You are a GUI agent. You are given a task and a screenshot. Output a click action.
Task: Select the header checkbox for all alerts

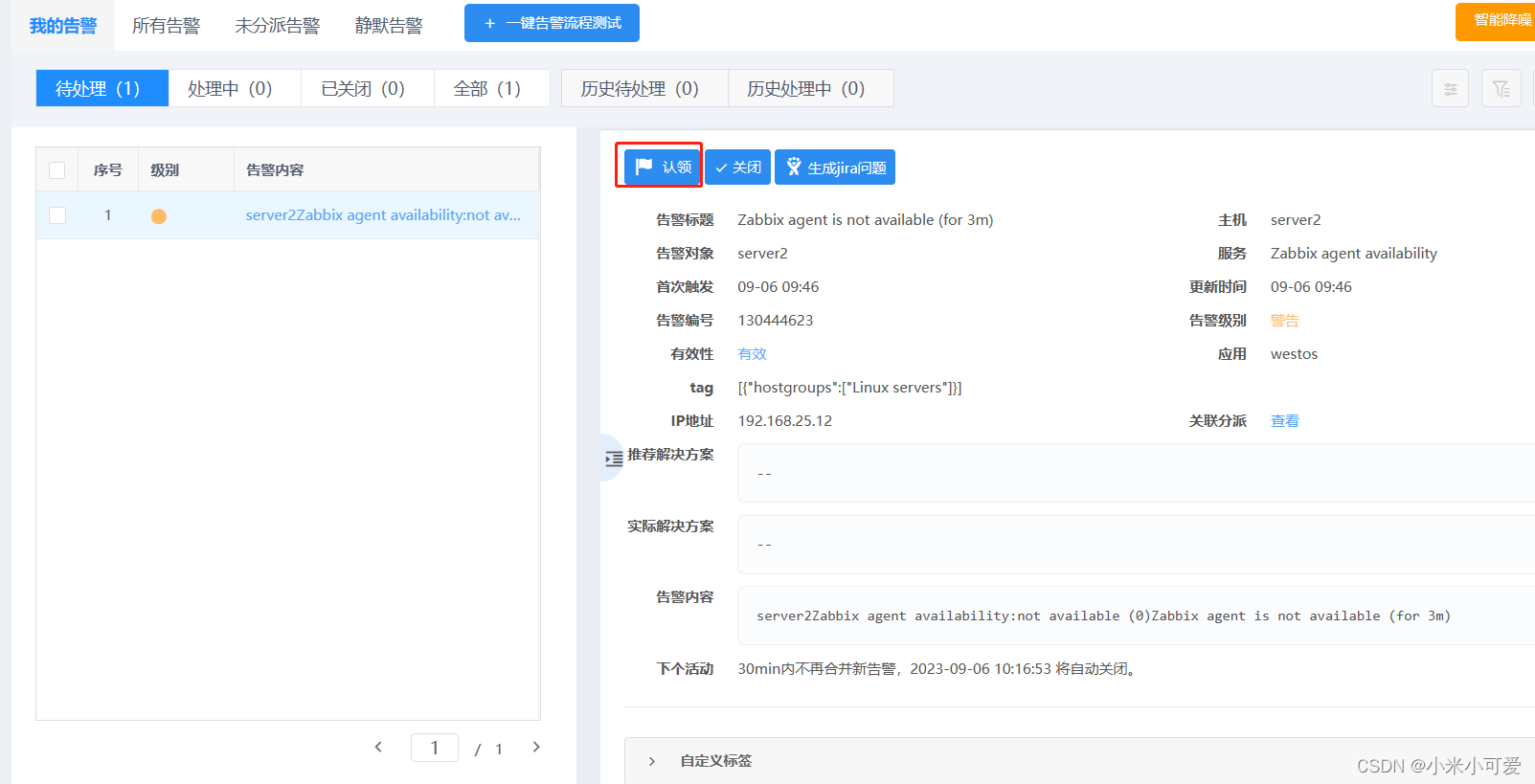pyautogui.click(x=57, y=170)
